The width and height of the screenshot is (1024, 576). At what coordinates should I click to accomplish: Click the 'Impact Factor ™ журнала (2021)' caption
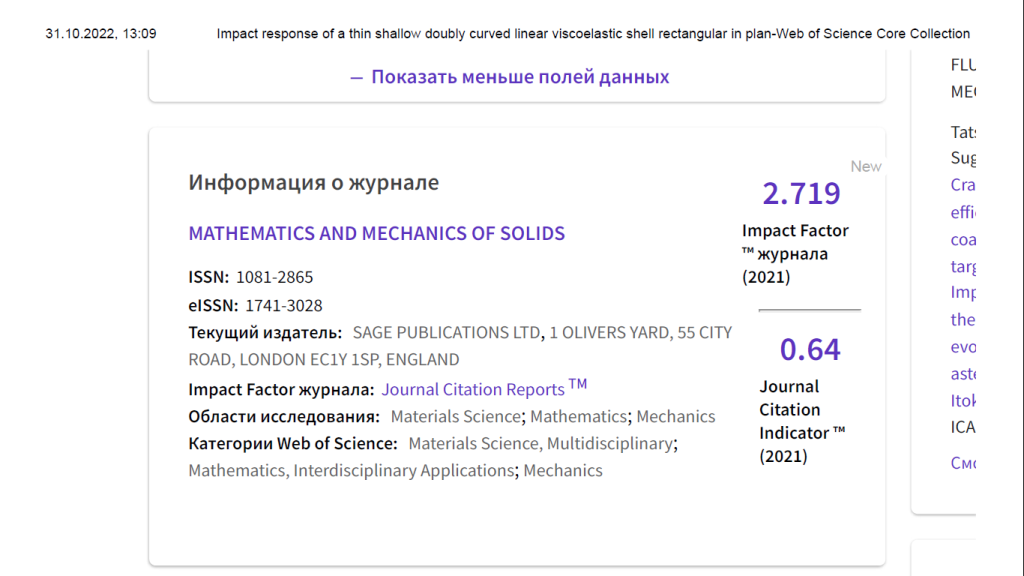(795, 253)
